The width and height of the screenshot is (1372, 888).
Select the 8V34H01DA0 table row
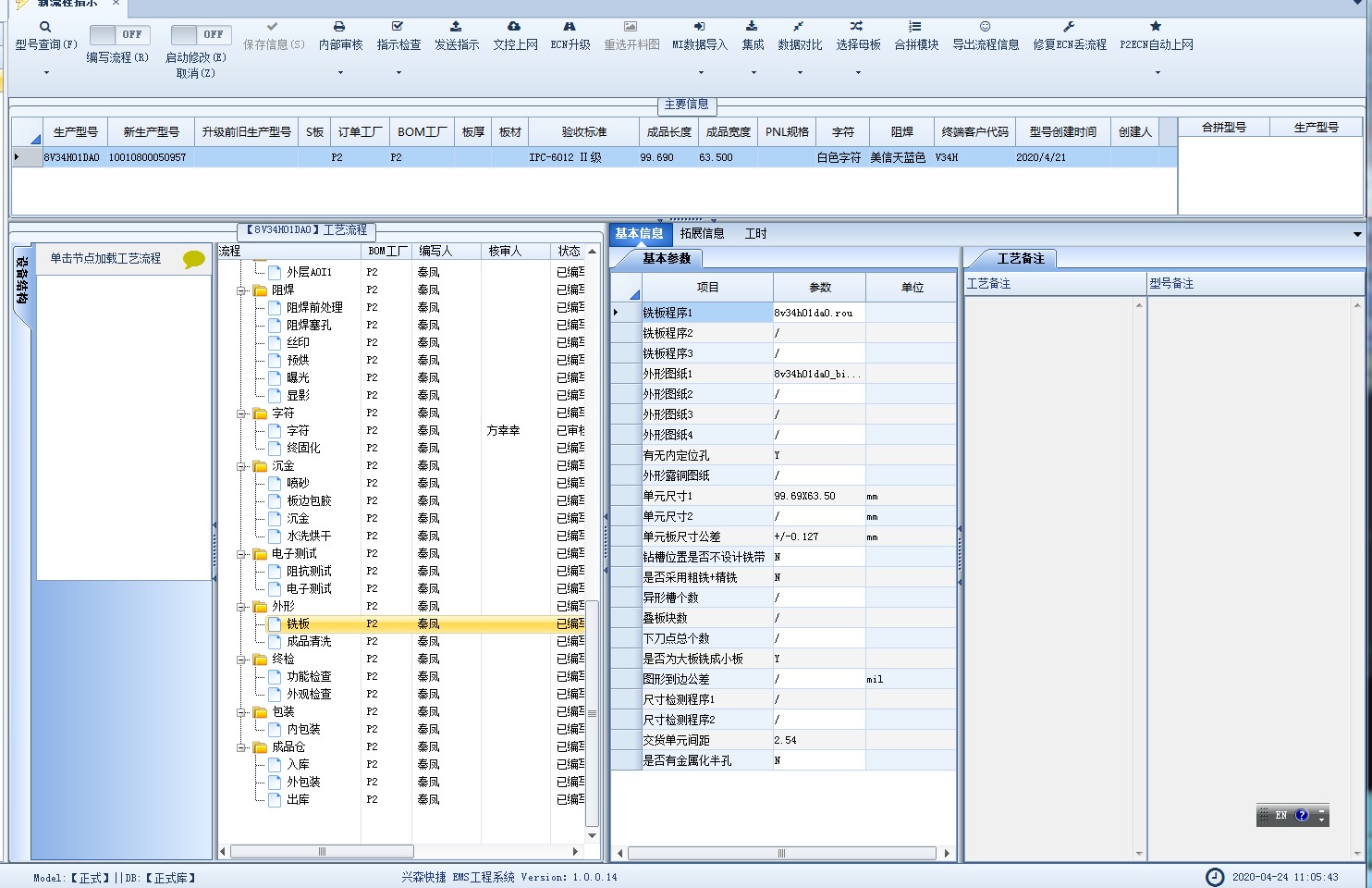point(594,157)
